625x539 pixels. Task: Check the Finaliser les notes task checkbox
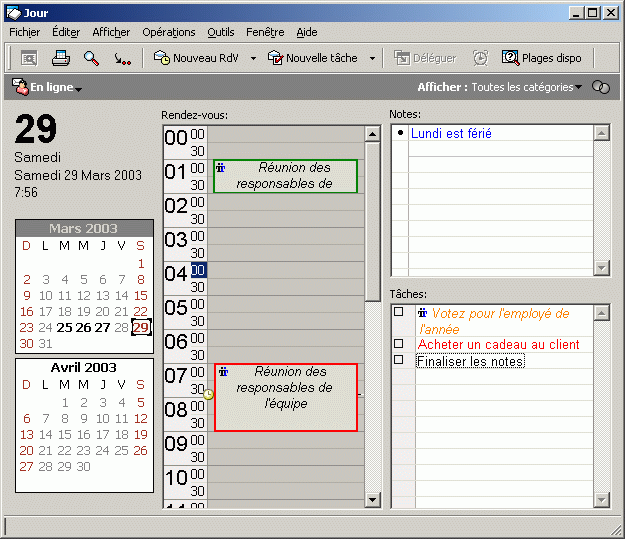pyautogui.click(x=399, y=360)
